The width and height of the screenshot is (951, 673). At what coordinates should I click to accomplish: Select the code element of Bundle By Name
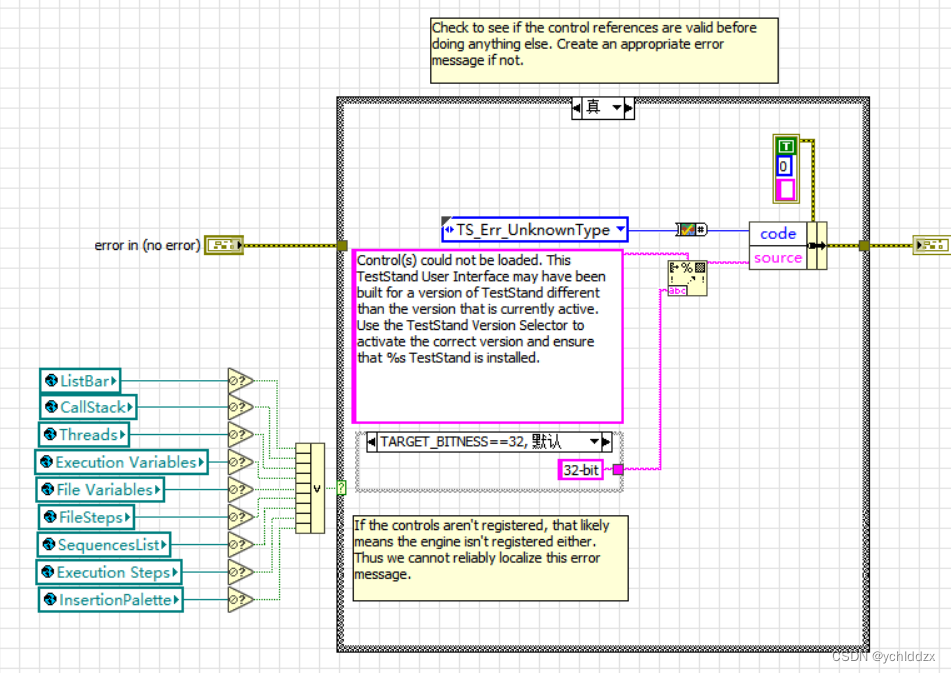tap(778, 233)
